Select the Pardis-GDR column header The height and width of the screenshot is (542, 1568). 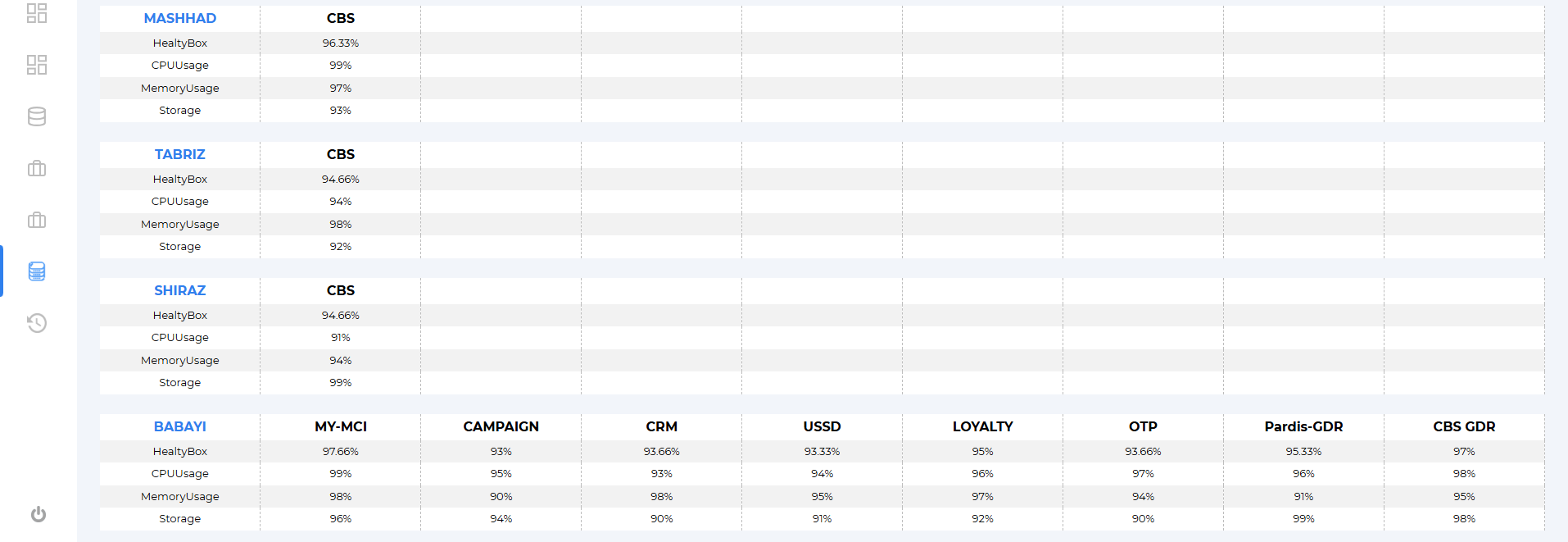pos(1303,426)
